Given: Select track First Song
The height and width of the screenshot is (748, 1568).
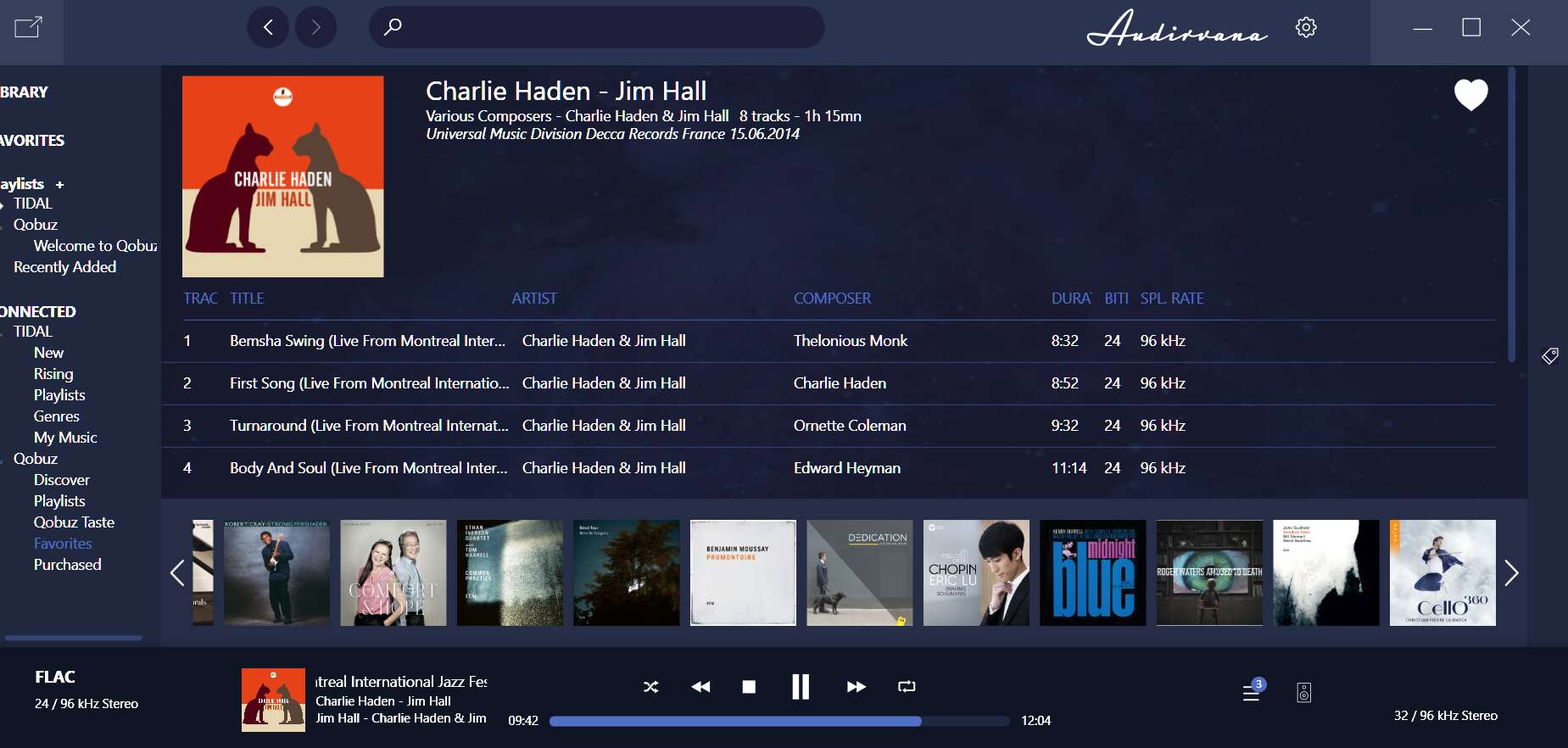Looking at the screenshot, I should [369, 383].
